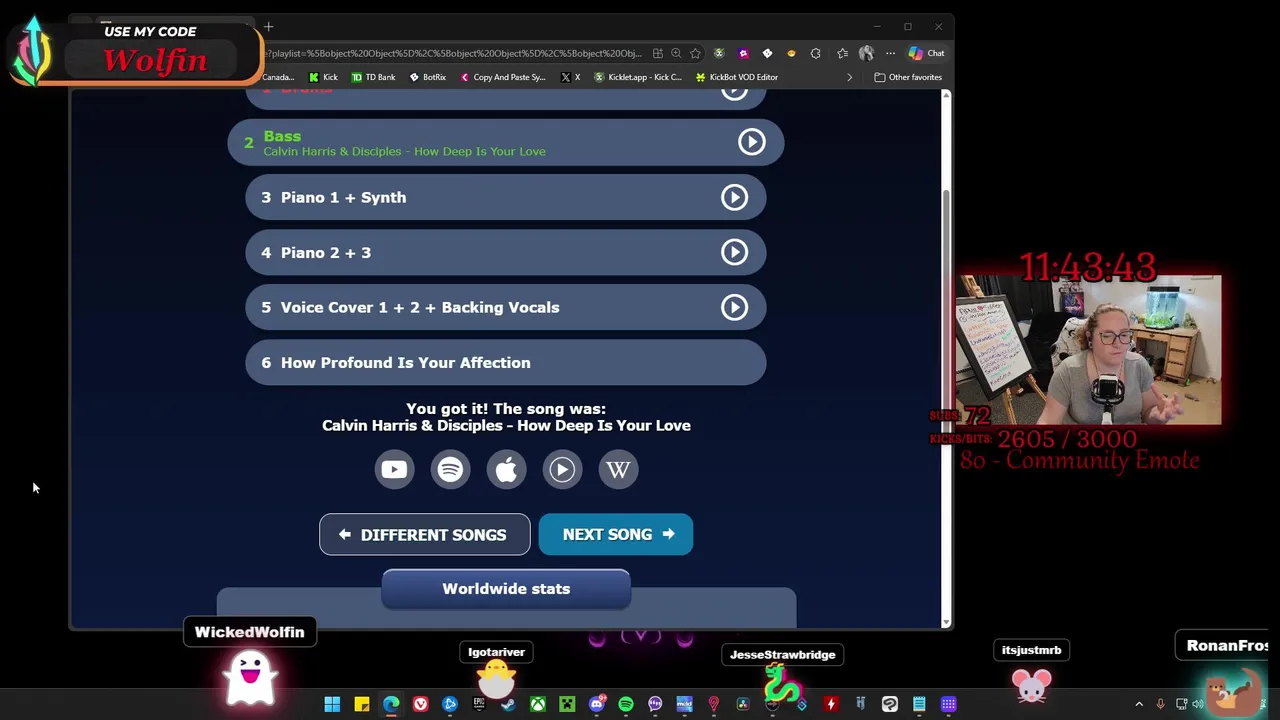Open the TD Bank bookmark
Screen dimensions: 1280x720
coord(373,77)
